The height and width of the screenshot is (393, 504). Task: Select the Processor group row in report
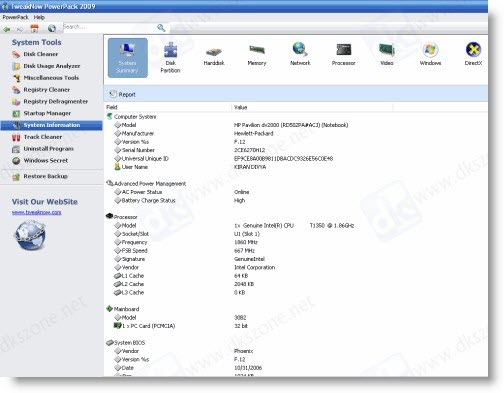coord(296,217)
